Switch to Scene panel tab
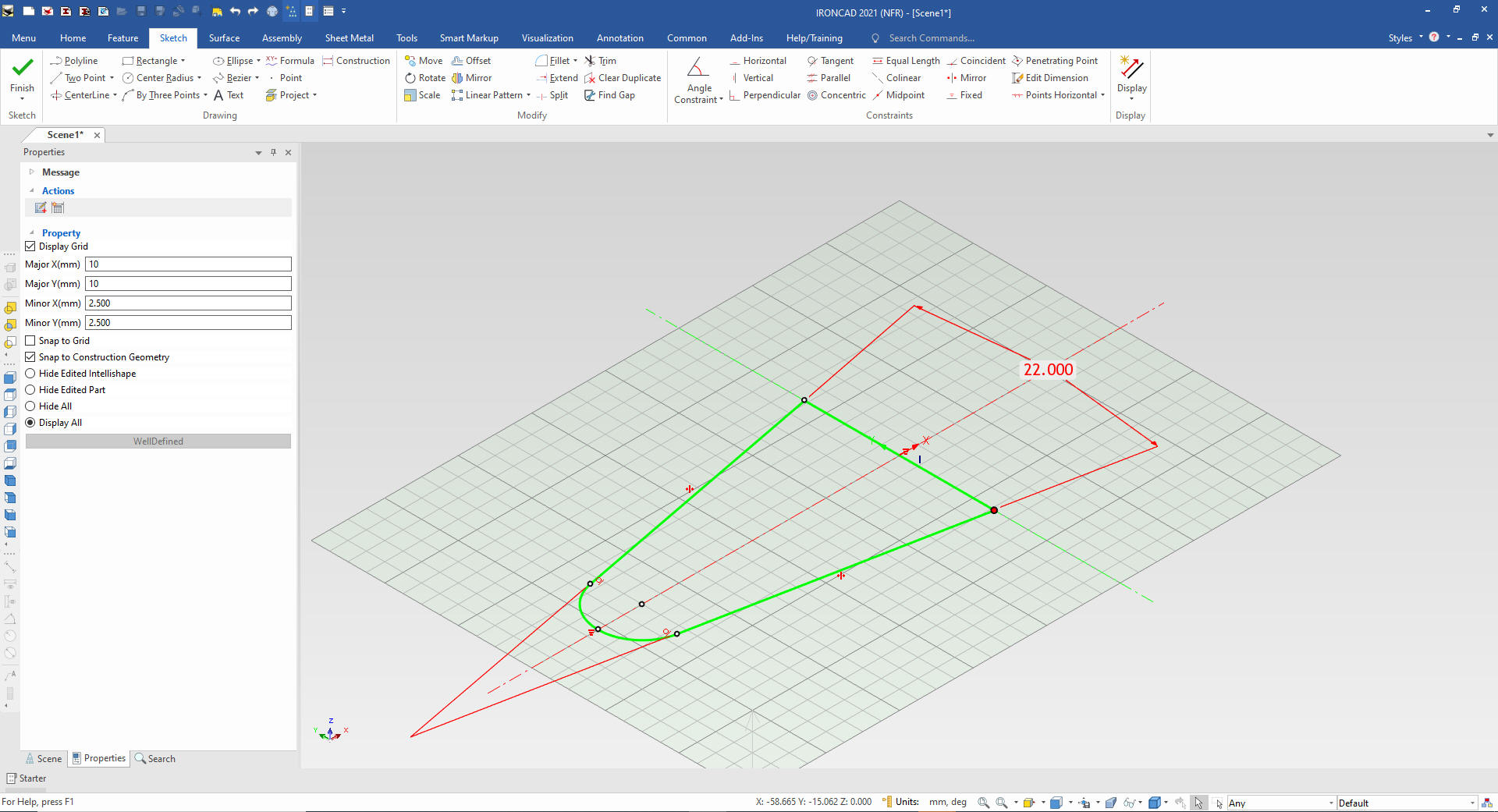1498x812 pixels. 44,759
